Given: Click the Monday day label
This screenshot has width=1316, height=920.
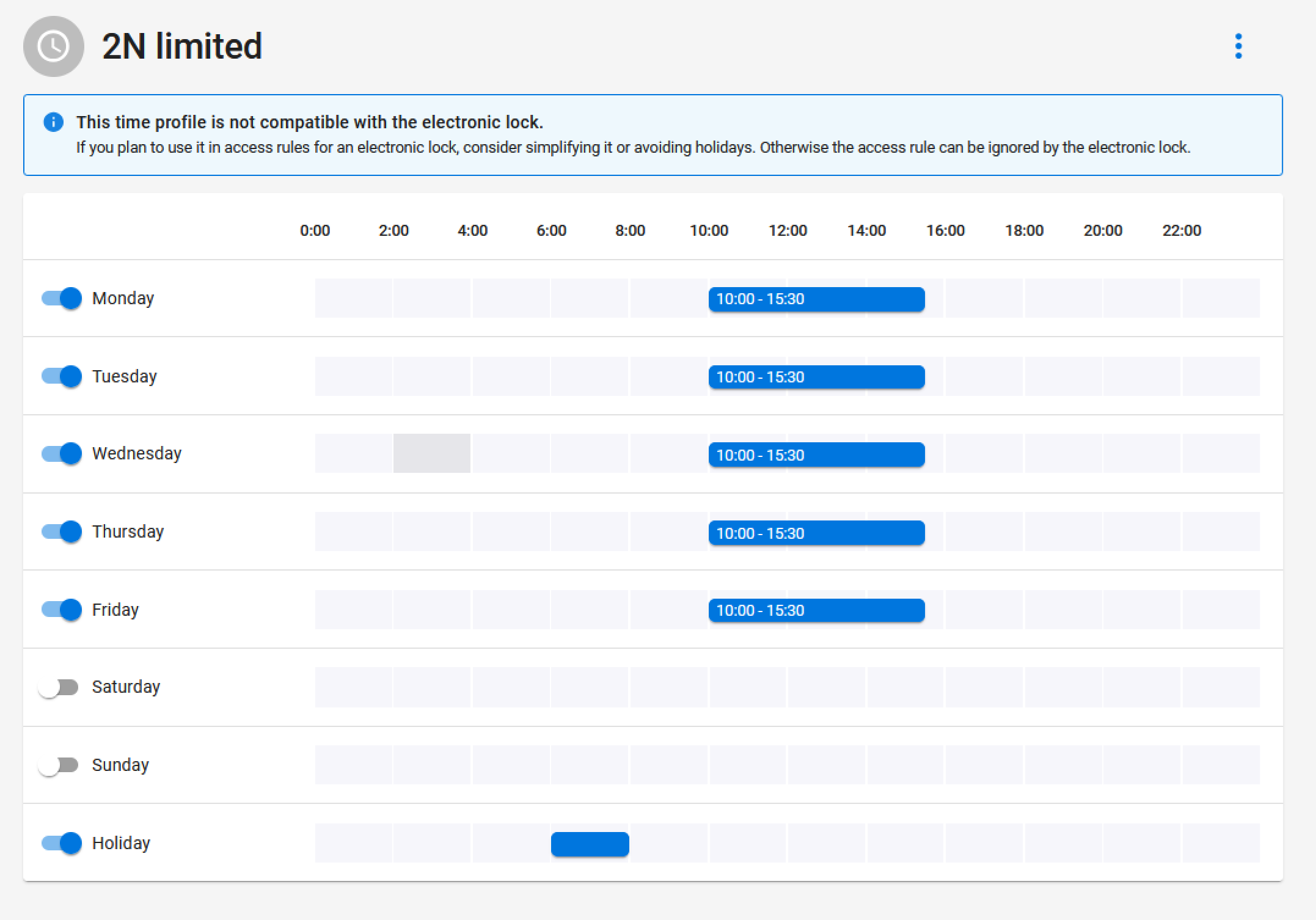Looking at the screenshot, I should coord(123,298).
